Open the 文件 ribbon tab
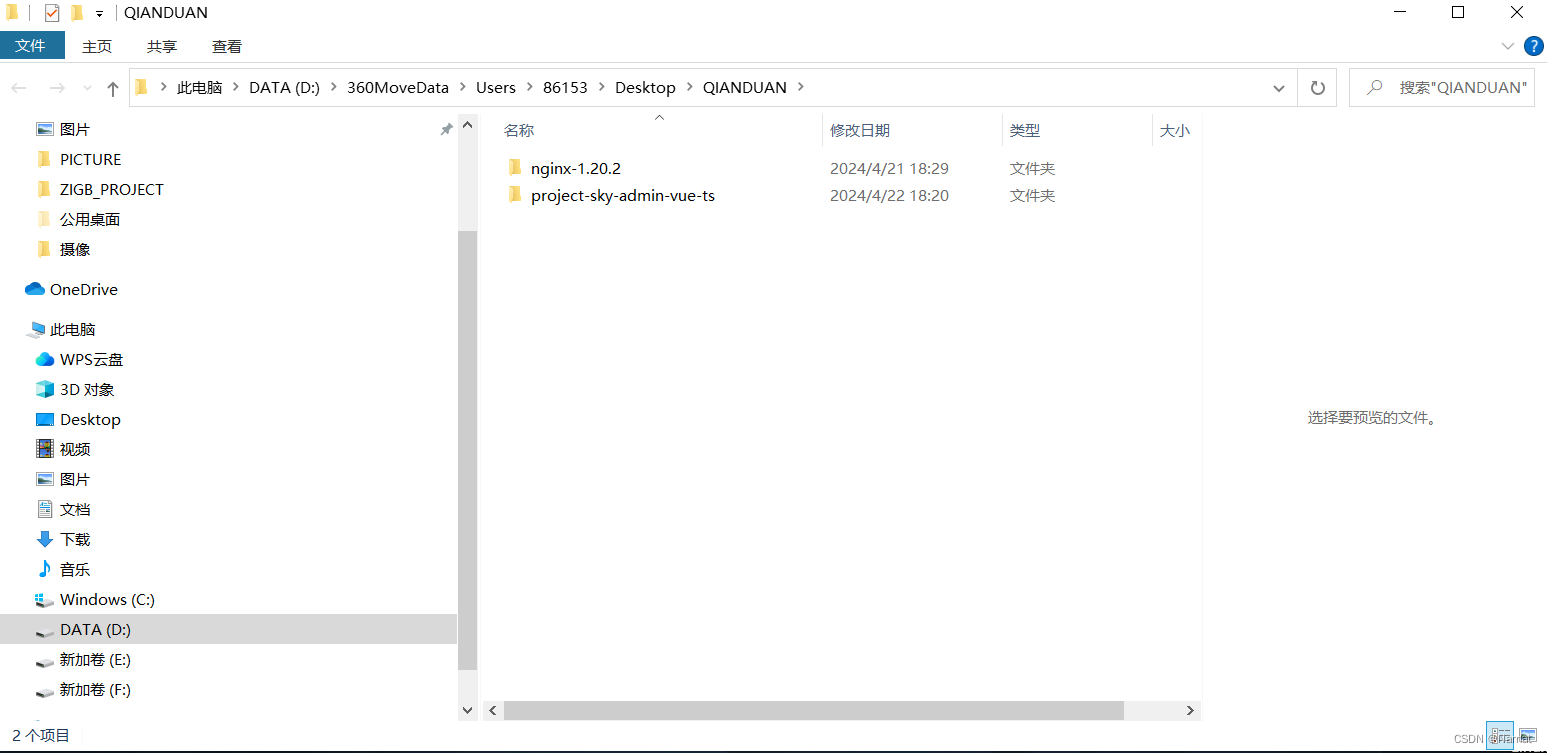Image resolution: width=1547 pixels, height=753 pixels. [32, 46]
